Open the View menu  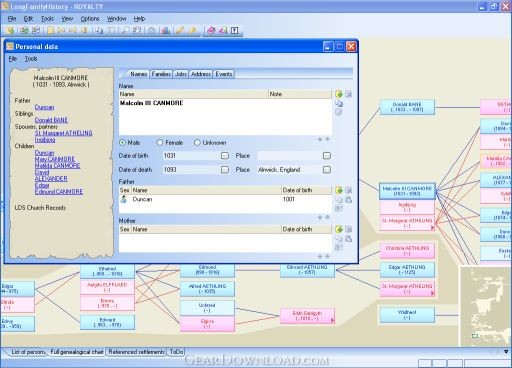tap(67, 19)
